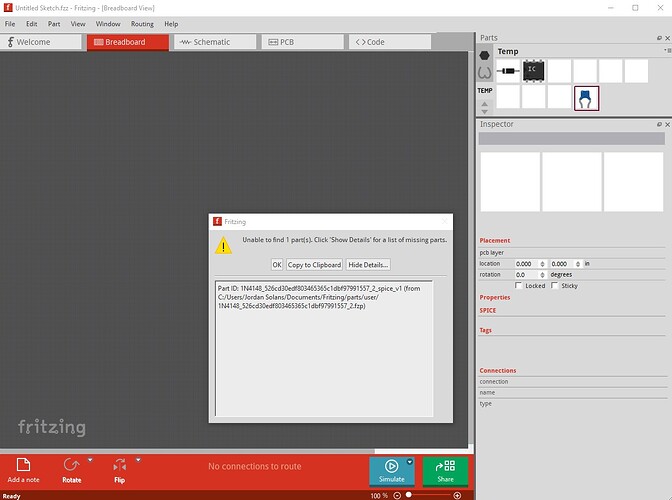Click the missing part details text box

pos(324,348)
